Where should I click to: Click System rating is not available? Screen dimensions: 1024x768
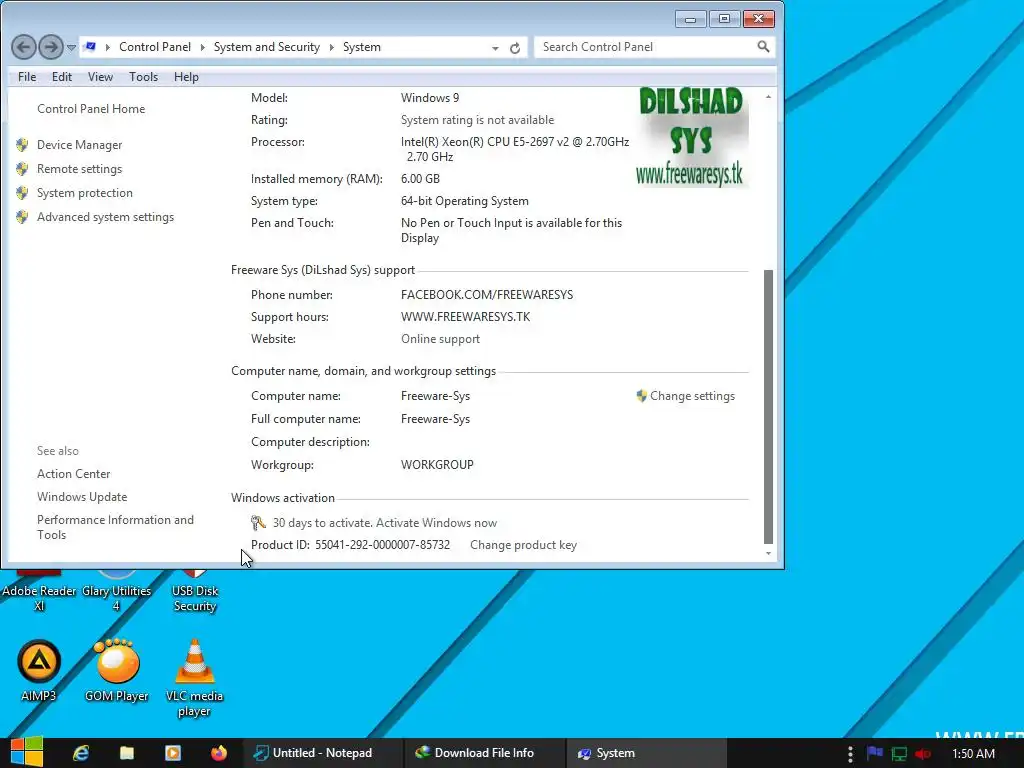click(x=477, y=120)
